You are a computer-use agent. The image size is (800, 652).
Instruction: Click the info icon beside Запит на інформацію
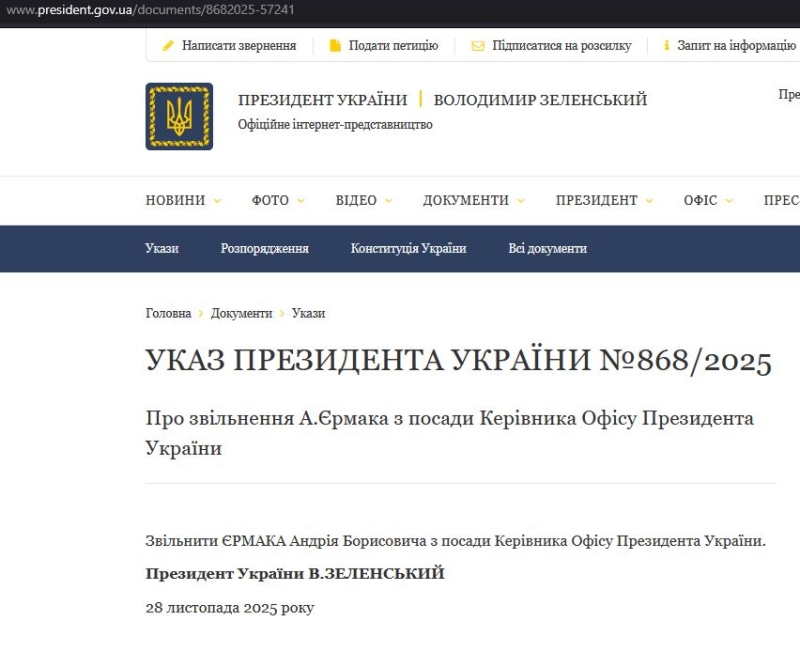pos(666,46)
